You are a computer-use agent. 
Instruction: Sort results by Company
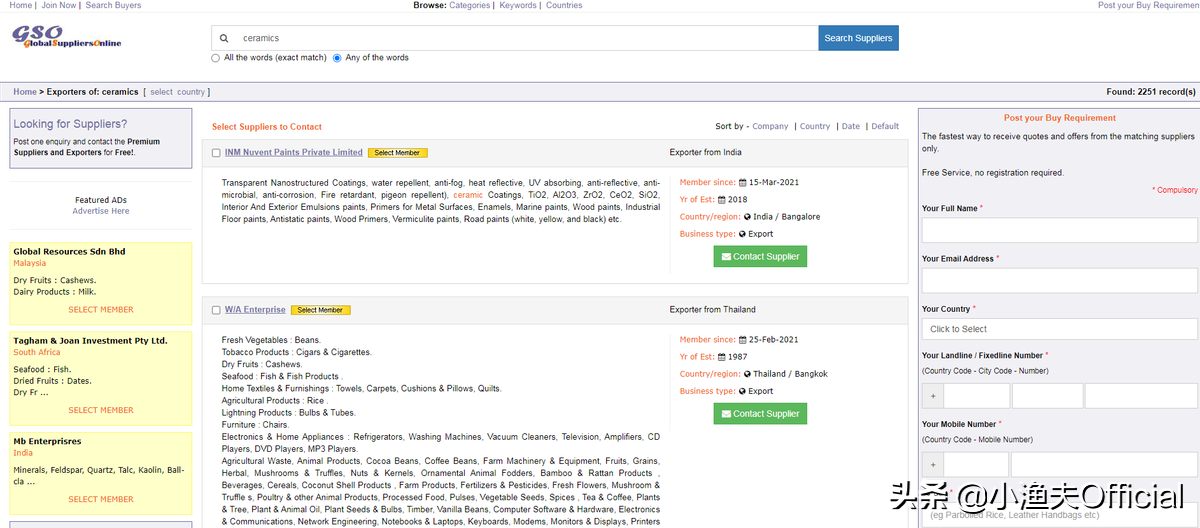(770, 127)
